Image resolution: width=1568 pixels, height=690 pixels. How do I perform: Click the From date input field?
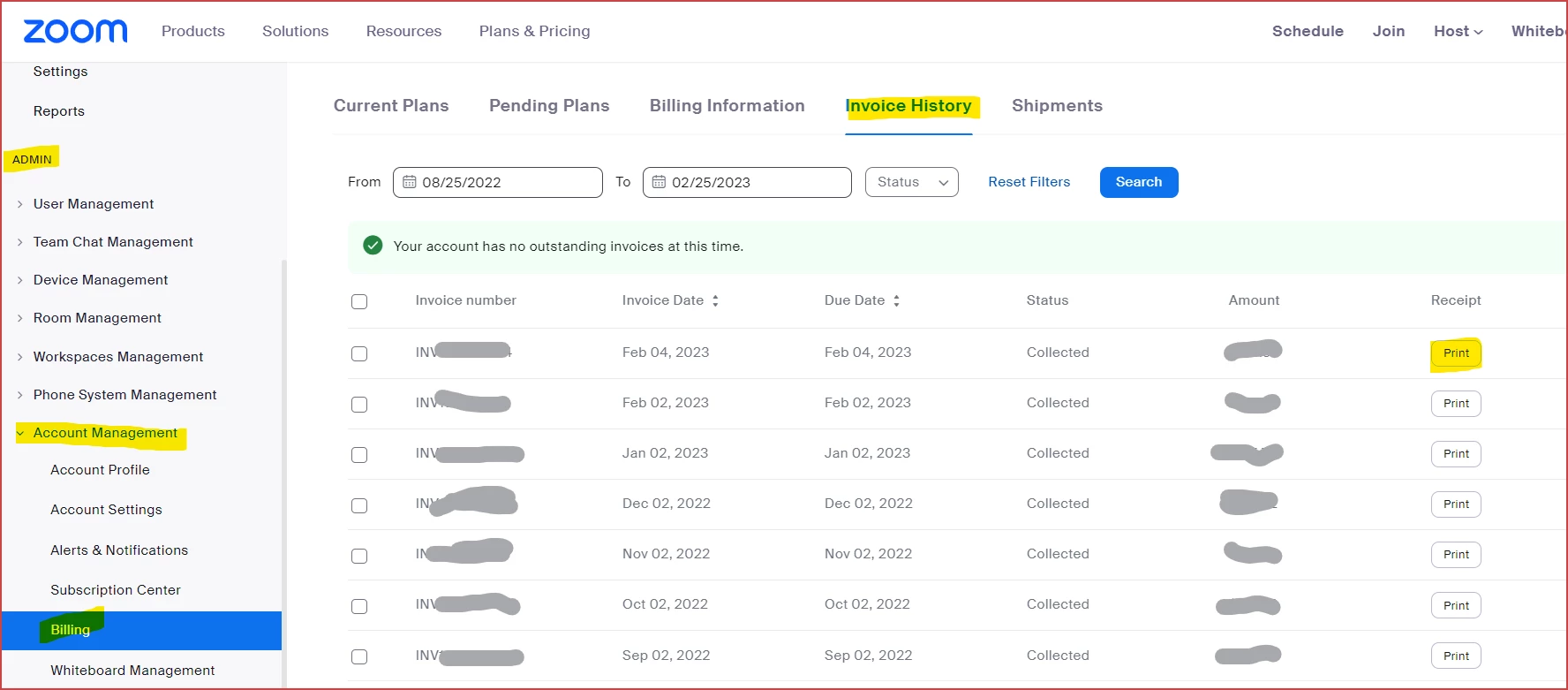pos(498,182)
